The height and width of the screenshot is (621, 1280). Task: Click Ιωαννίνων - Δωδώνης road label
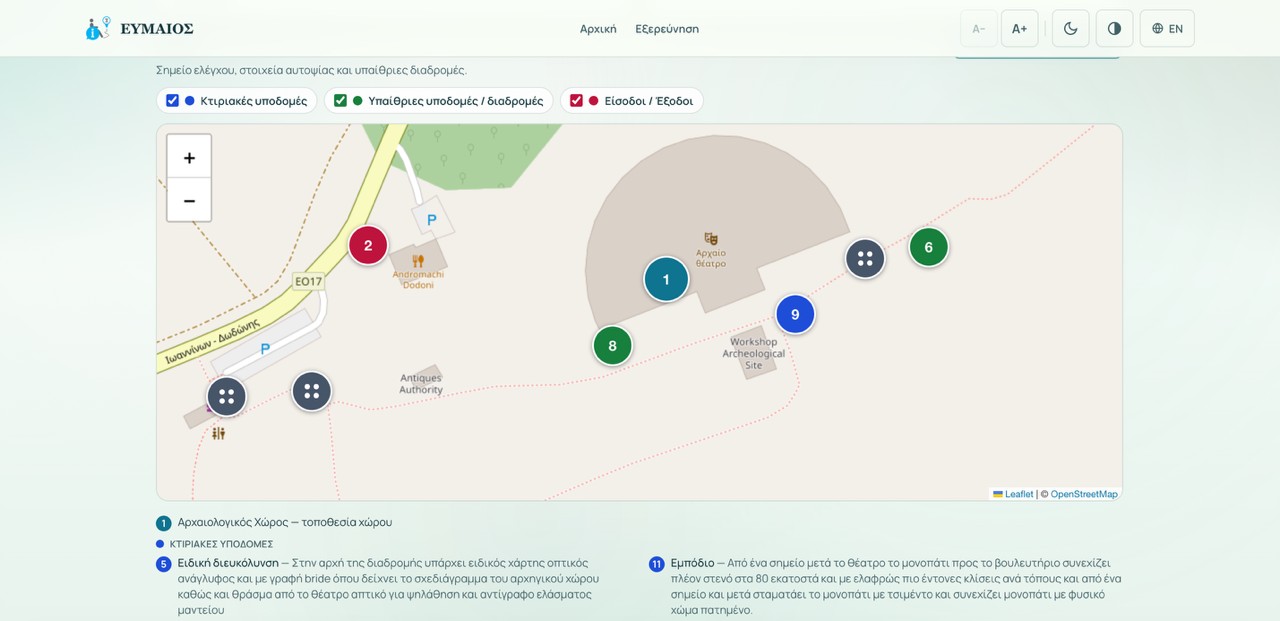(212, 341)
